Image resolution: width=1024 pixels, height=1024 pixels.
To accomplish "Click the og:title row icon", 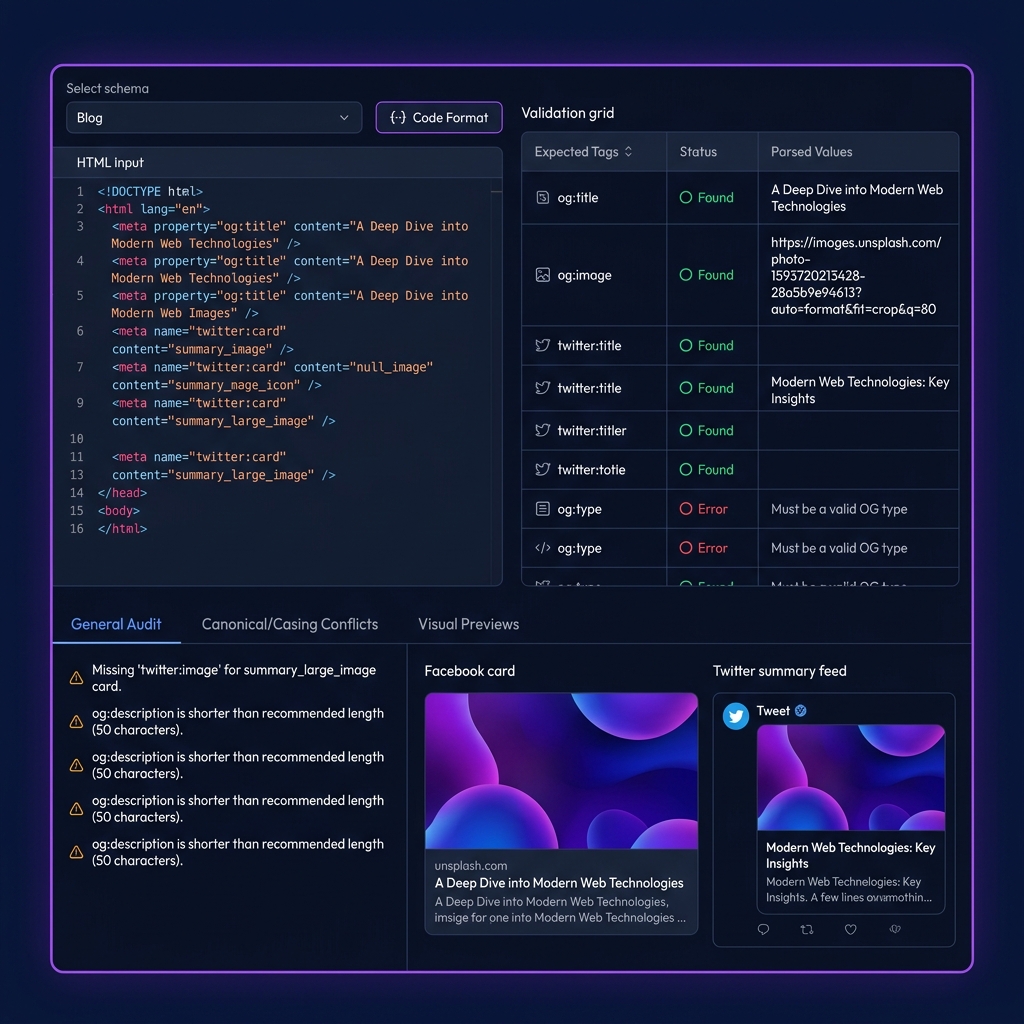I will [x=543, y=197].
